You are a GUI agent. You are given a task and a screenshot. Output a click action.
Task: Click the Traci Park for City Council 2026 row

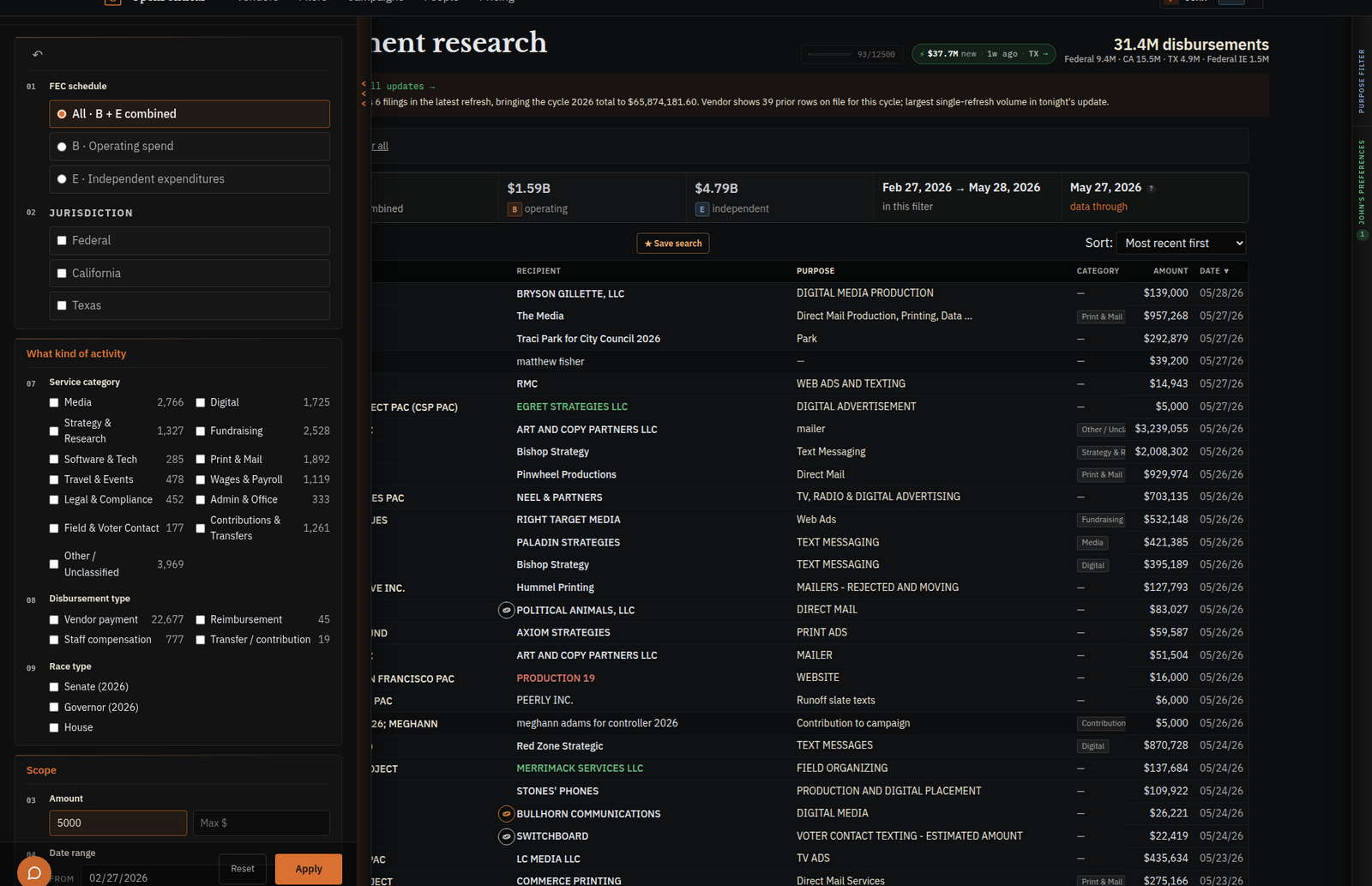(809, 339)
